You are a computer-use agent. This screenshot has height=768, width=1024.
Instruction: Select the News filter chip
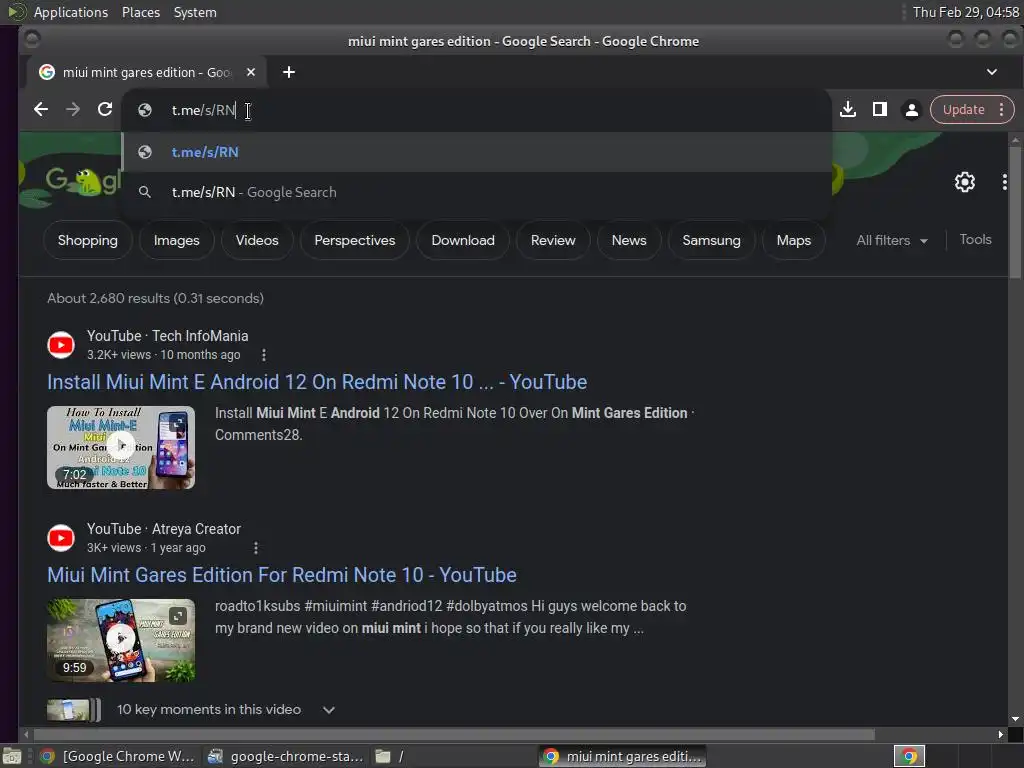(629, 240)
